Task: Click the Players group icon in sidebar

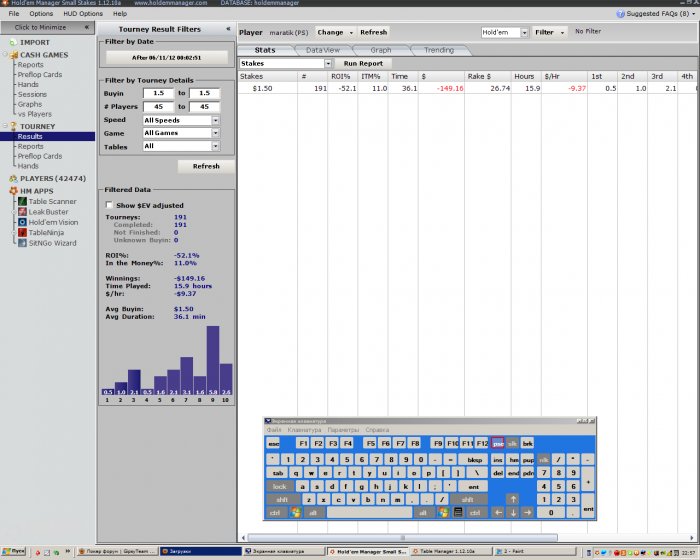Action: tap(13, 179)
